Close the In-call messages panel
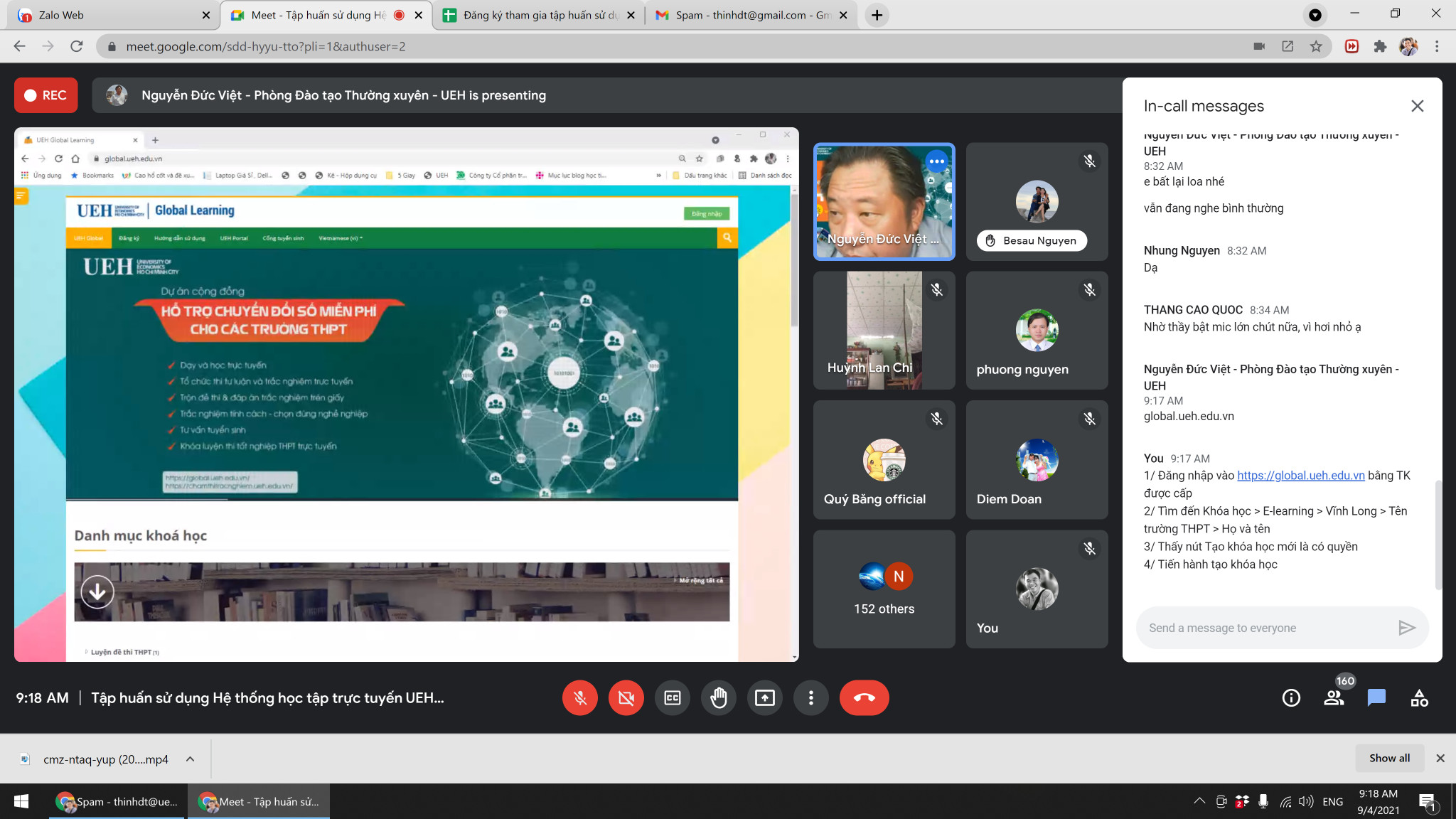 click(1418, 106)
